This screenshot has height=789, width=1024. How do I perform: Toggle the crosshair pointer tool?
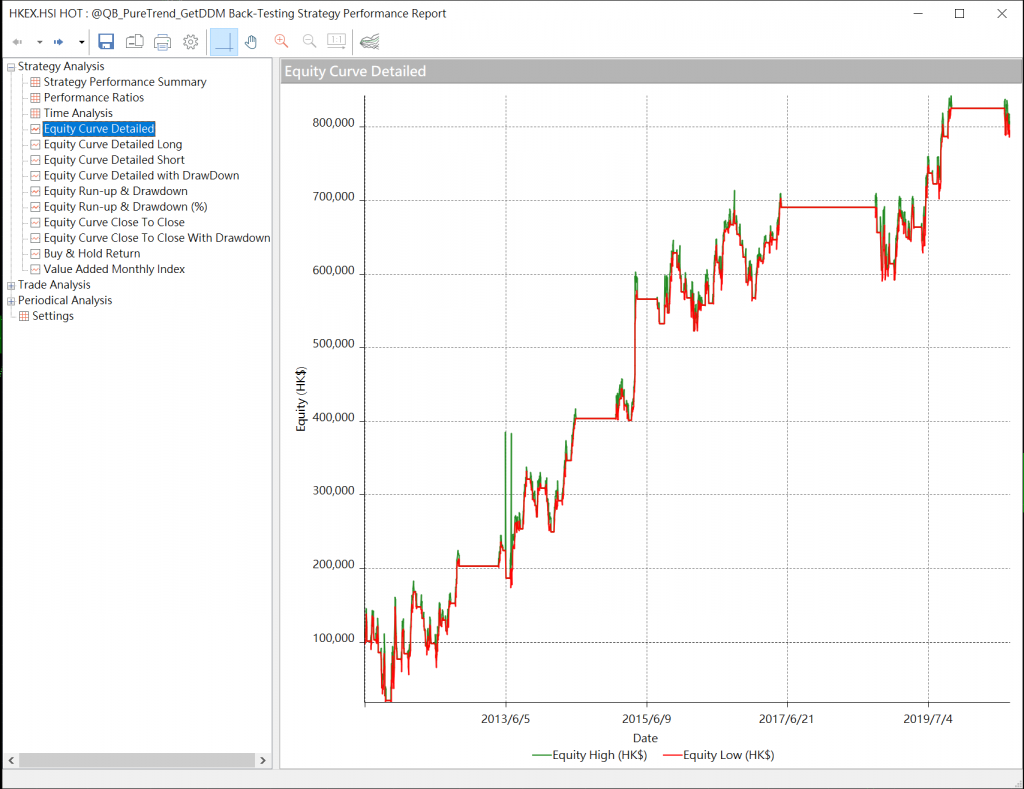pos(224,42)
